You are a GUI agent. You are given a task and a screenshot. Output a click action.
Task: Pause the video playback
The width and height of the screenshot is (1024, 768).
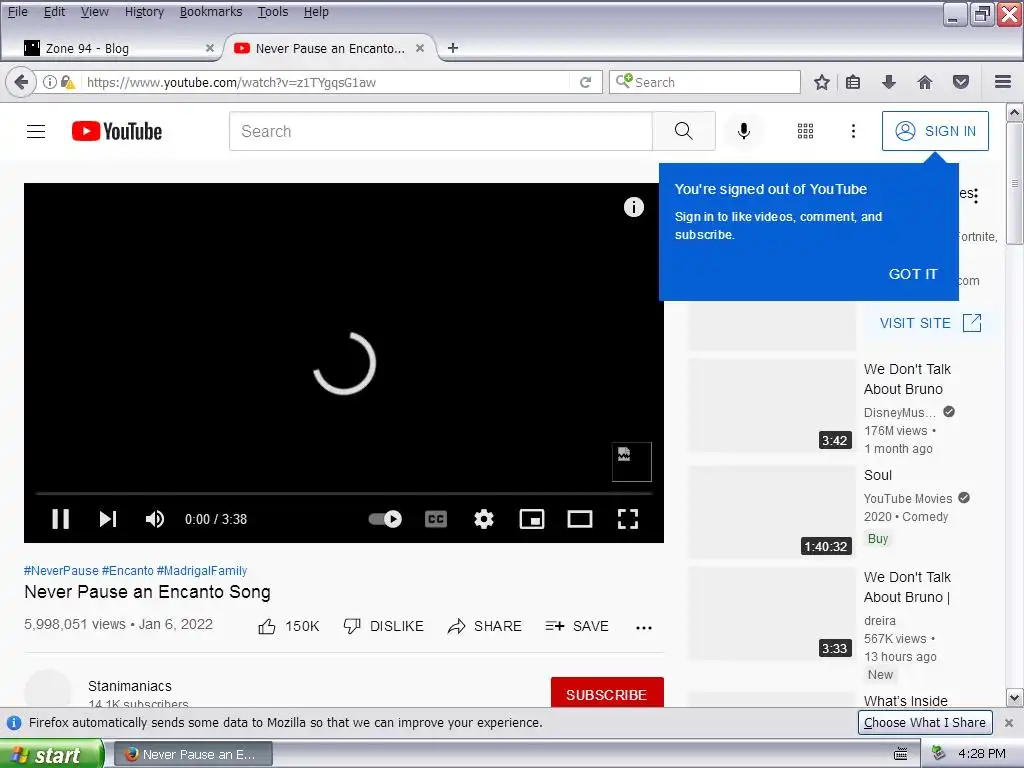pyautogui.click(x=61, y=519)
